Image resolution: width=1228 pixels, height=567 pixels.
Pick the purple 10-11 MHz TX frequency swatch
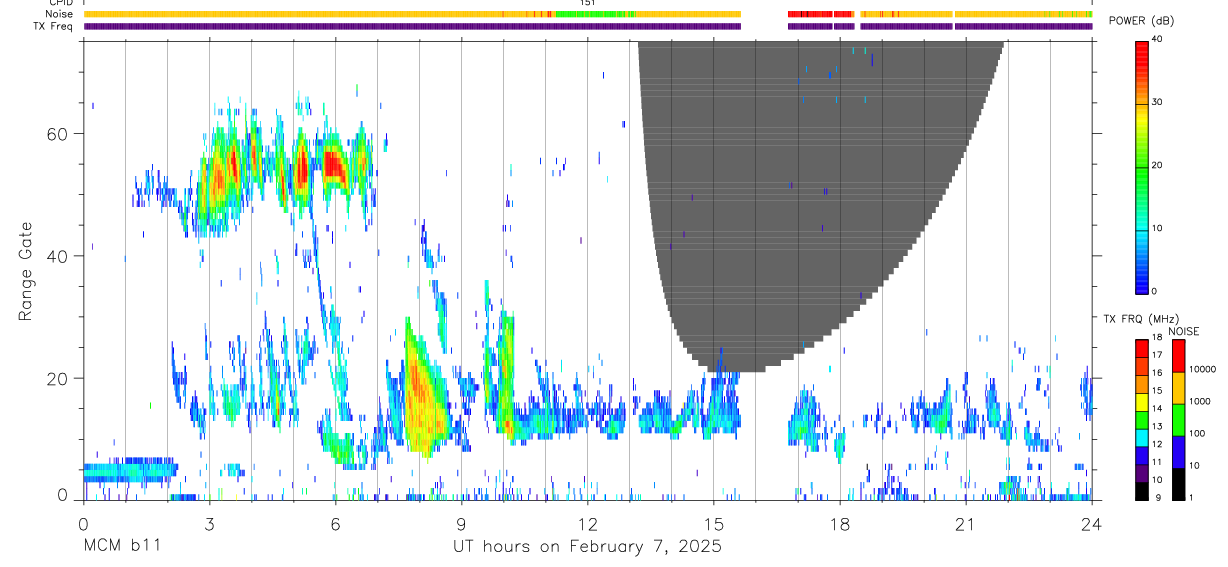click(1142, 473)
